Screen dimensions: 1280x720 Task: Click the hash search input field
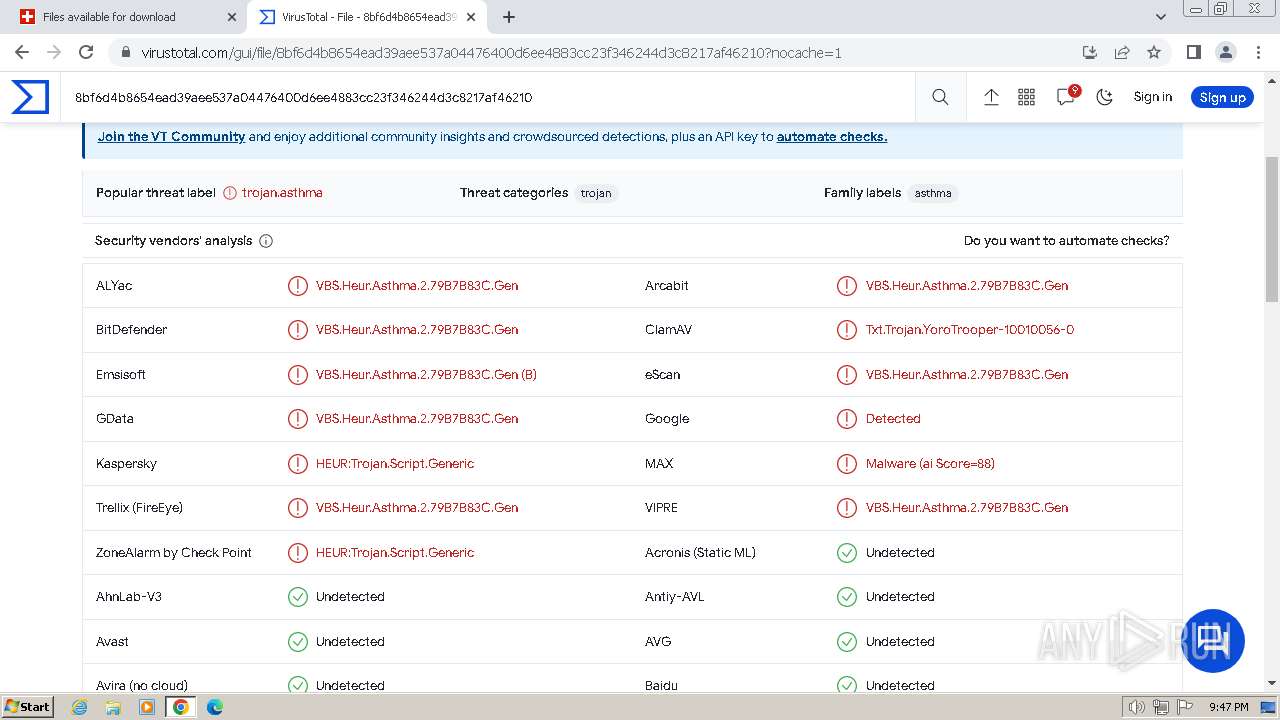point(487,97)
